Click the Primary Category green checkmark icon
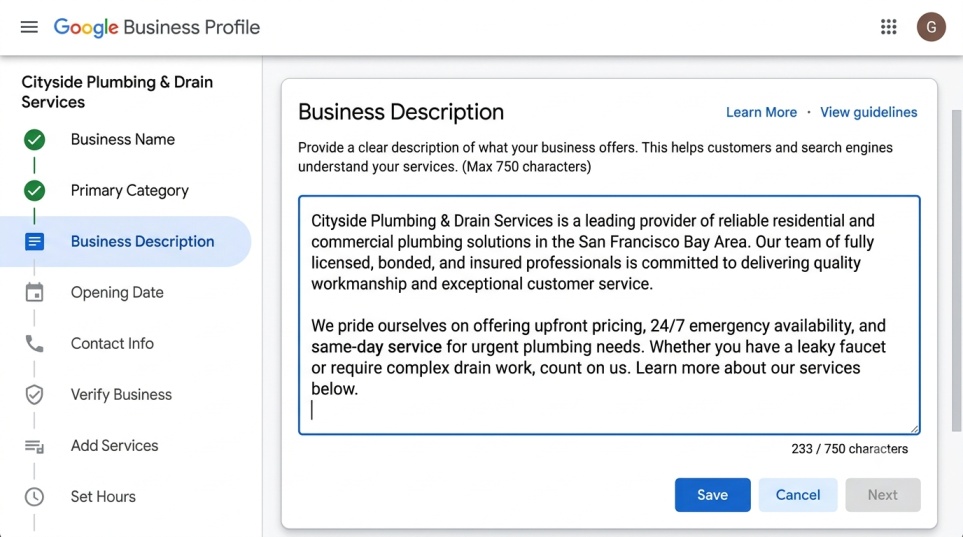 pyautogui.click(x=34, y=190)
